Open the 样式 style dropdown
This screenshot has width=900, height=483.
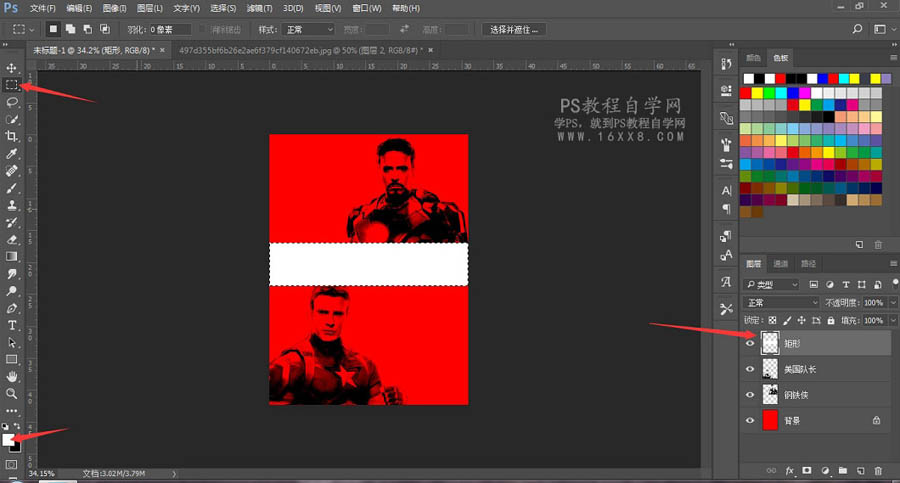tap(309, 29)
